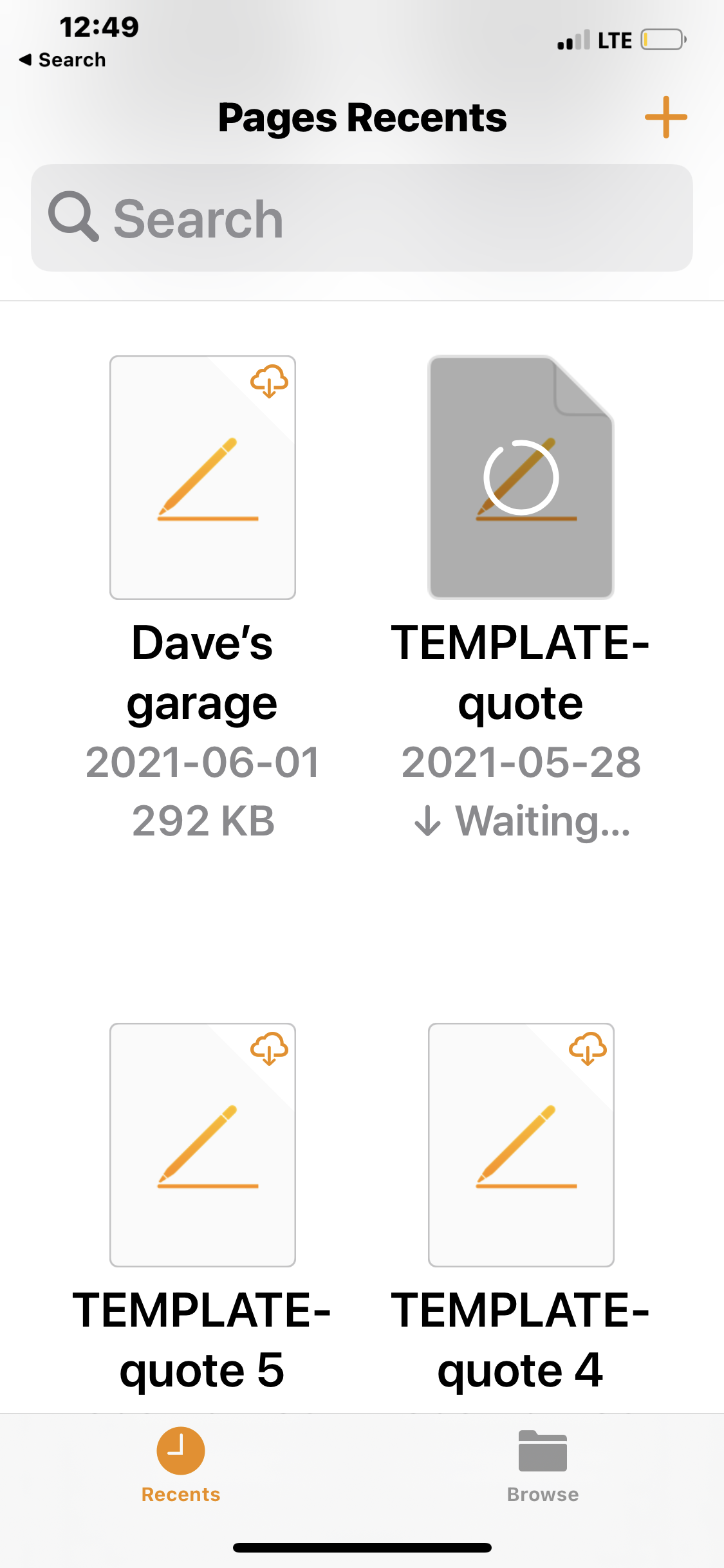Image resolution: width=724 pixels, height=1568 pixels.
Task: Tap the clock showing 12:49
Action: [98, 27]
